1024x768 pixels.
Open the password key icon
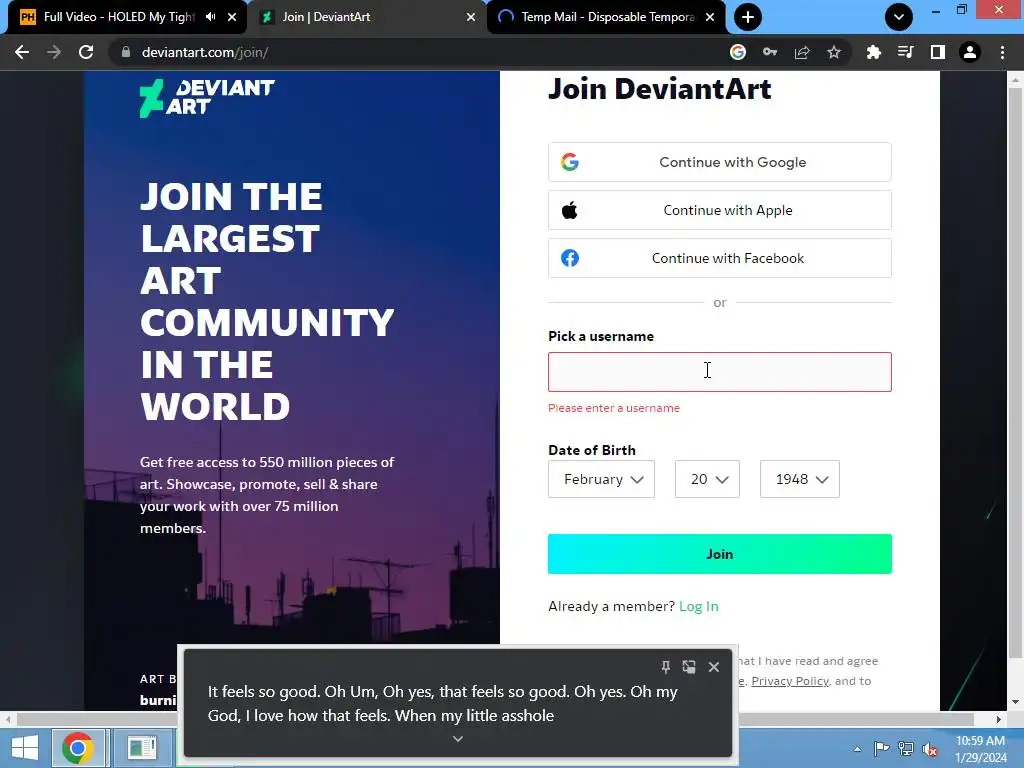point(770,52)
